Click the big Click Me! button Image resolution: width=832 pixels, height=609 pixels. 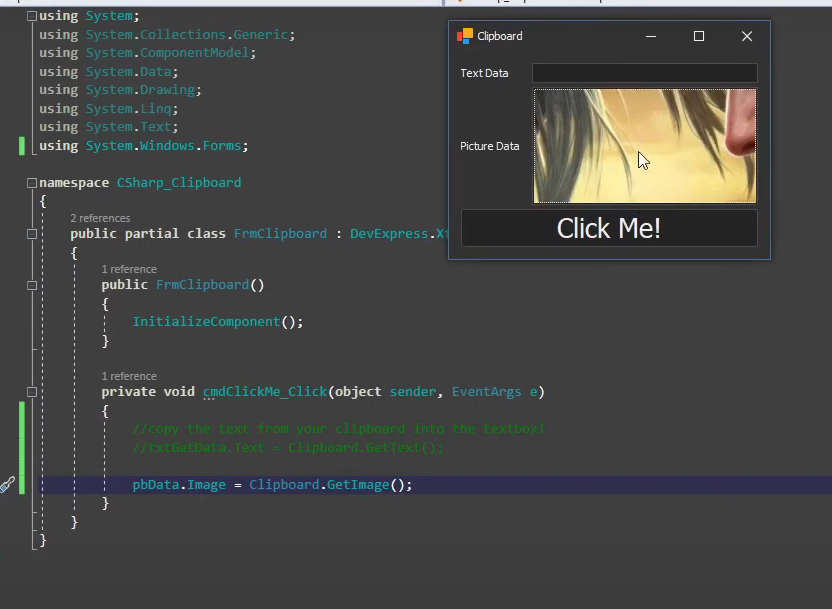click(609, 228)
